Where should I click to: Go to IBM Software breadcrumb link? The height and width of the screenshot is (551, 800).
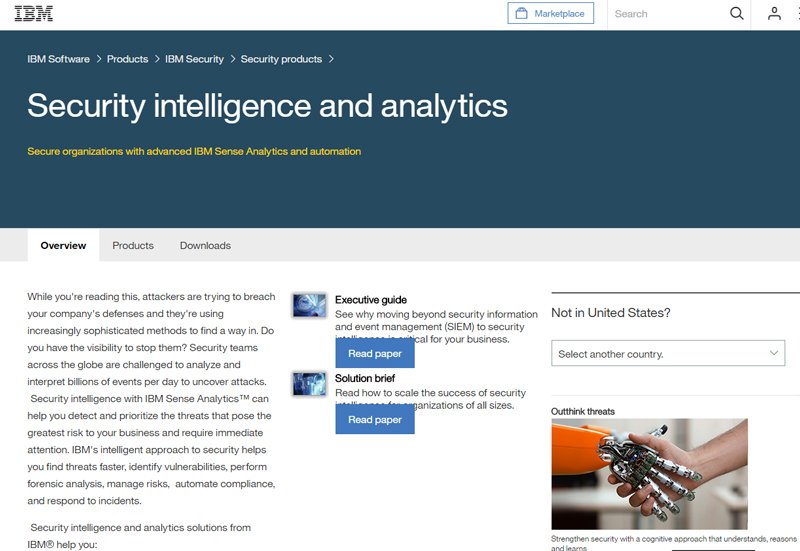[x=58, y=59]
